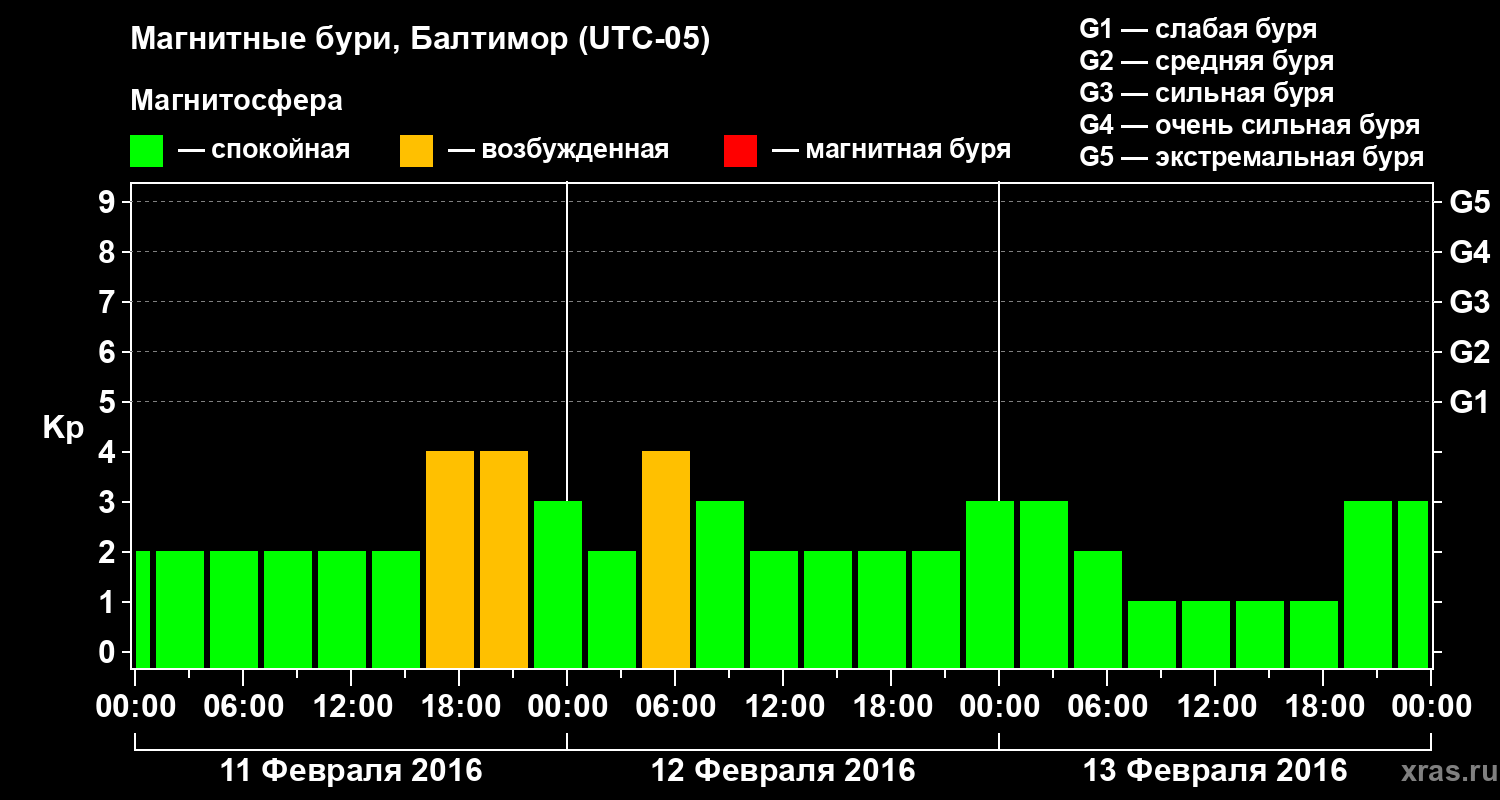Click the '— магнитная буря' legend label
This screenshot has width=1500, height=800.
891,151
